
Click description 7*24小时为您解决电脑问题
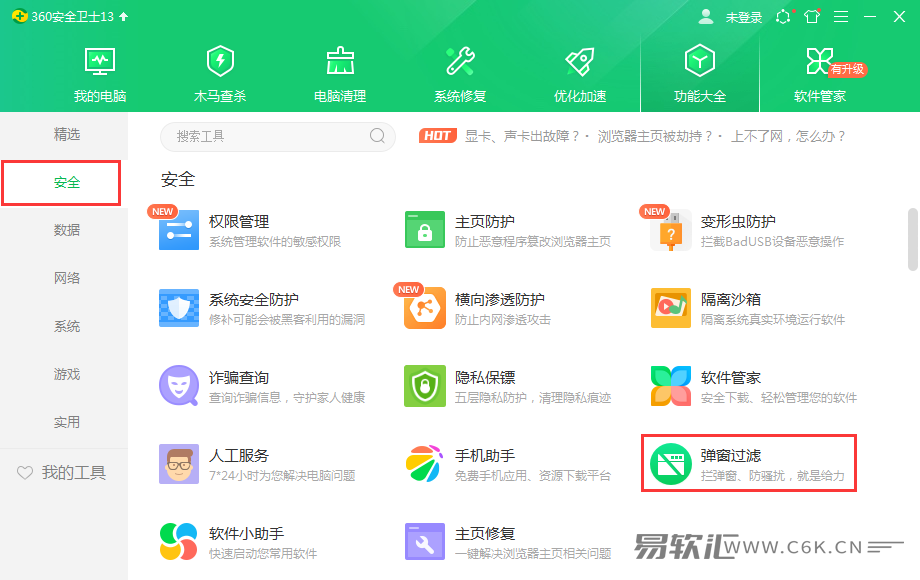(282, 476)
